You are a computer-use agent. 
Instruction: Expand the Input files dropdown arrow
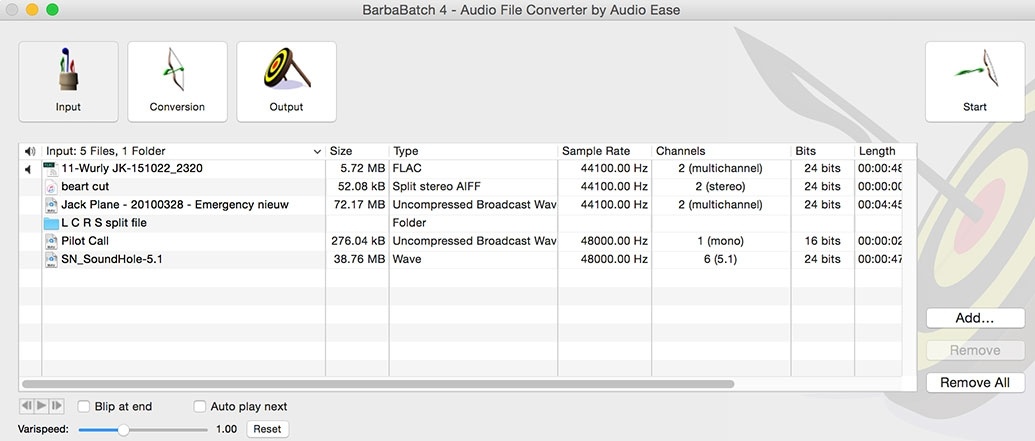317,152
